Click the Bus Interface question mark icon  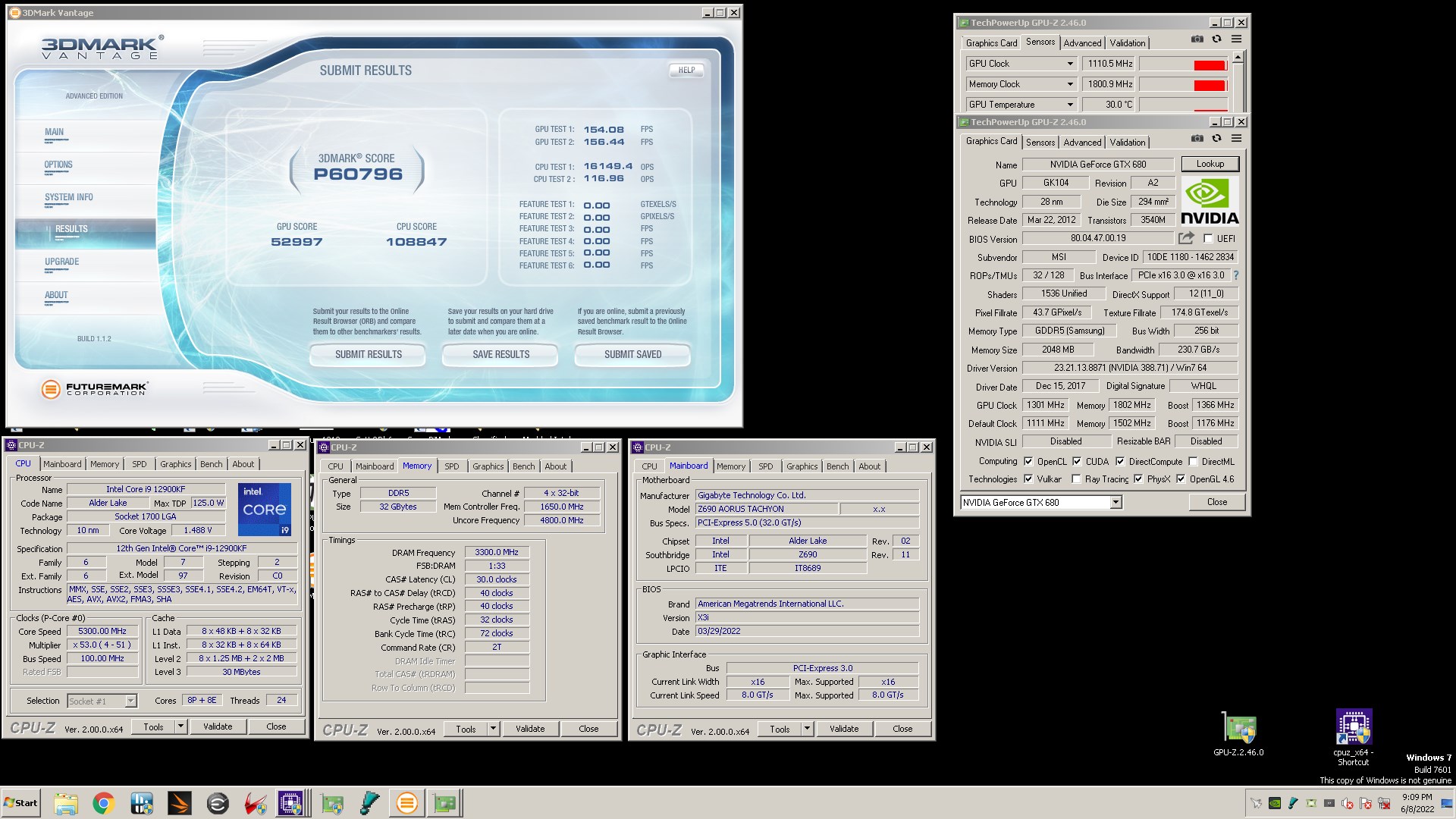(1235, 275)
